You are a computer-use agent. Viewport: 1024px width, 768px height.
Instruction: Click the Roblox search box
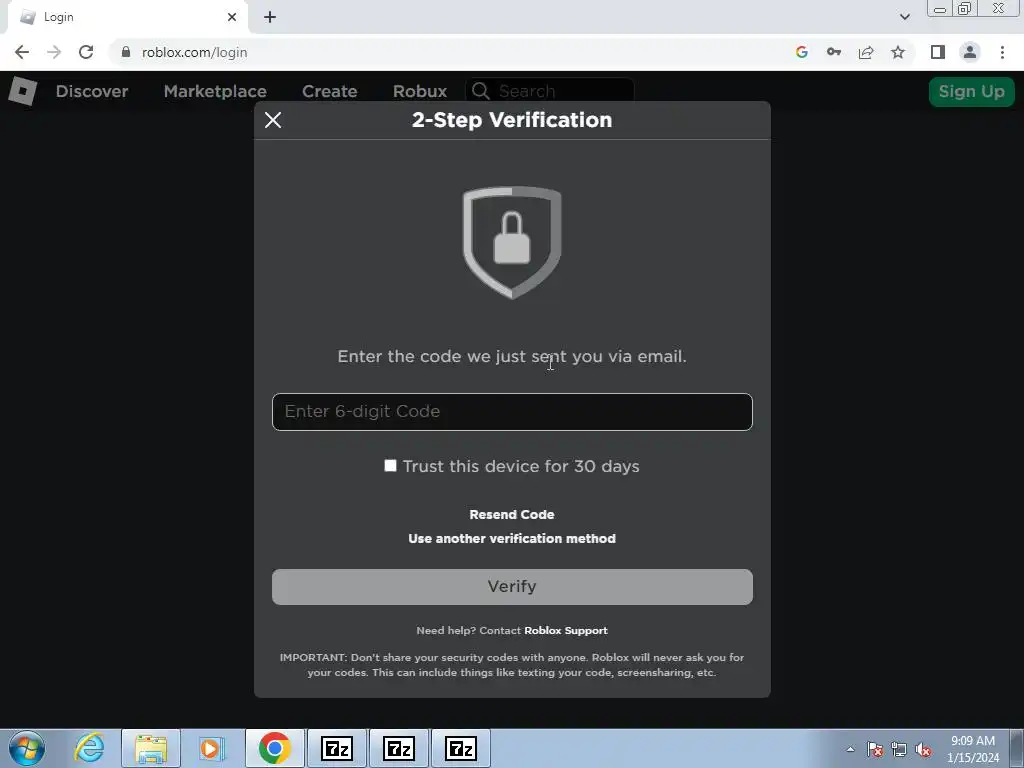point(550,91)
